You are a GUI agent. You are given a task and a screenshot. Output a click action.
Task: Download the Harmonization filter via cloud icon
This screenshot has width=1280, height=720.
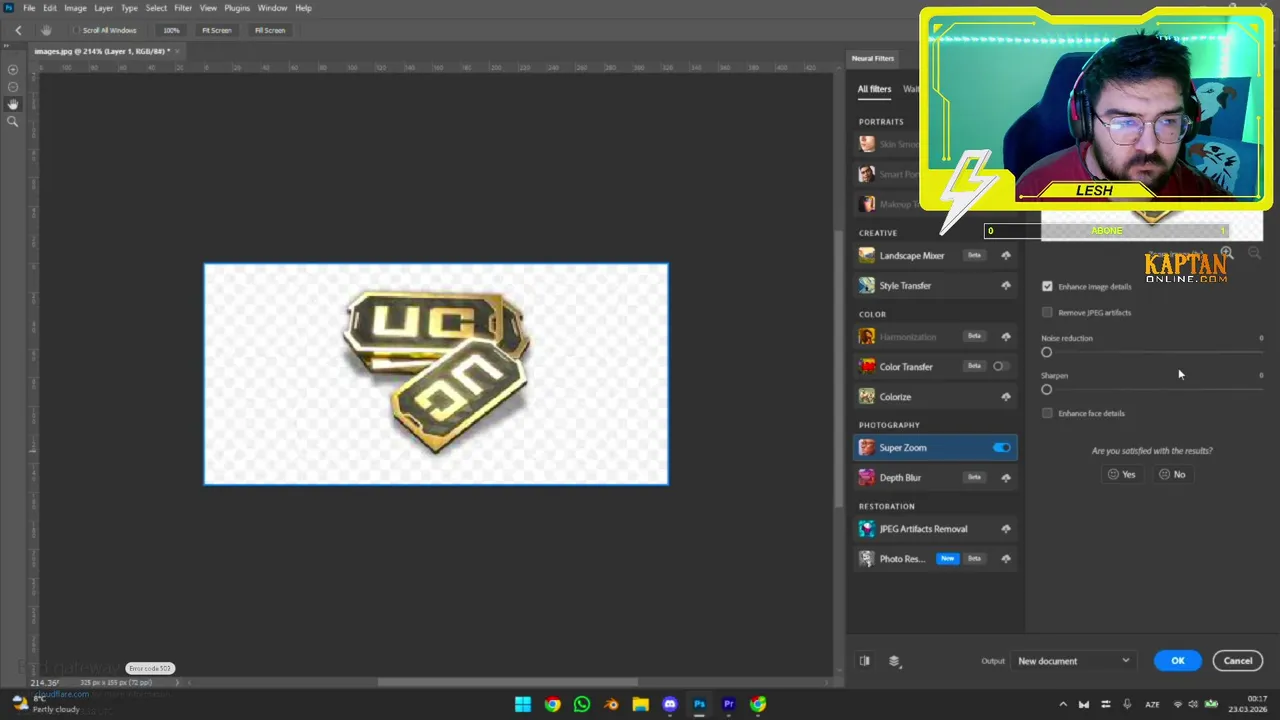[x=1006, y=336]
